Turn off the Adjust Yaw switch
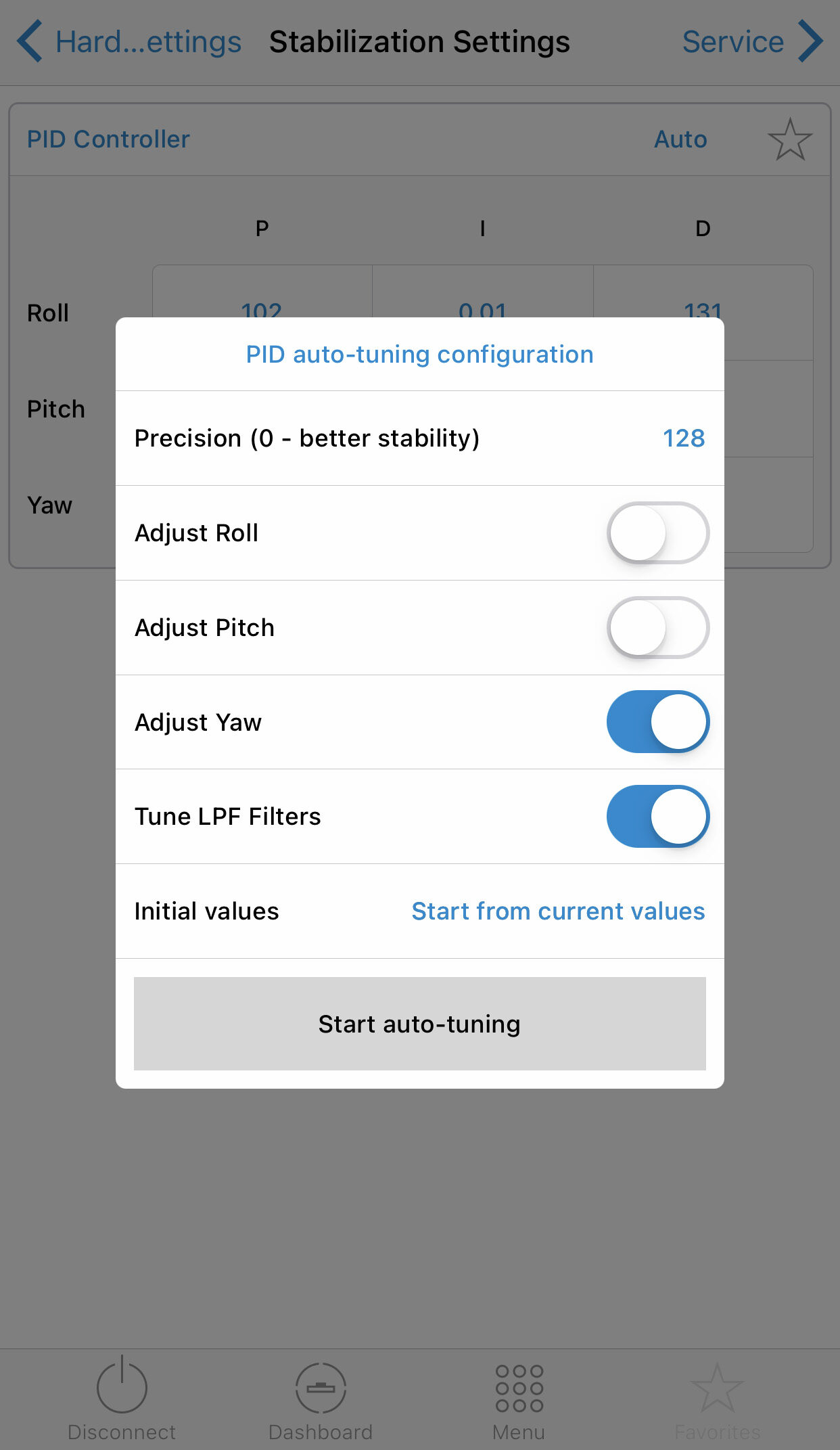 point(658,722)
